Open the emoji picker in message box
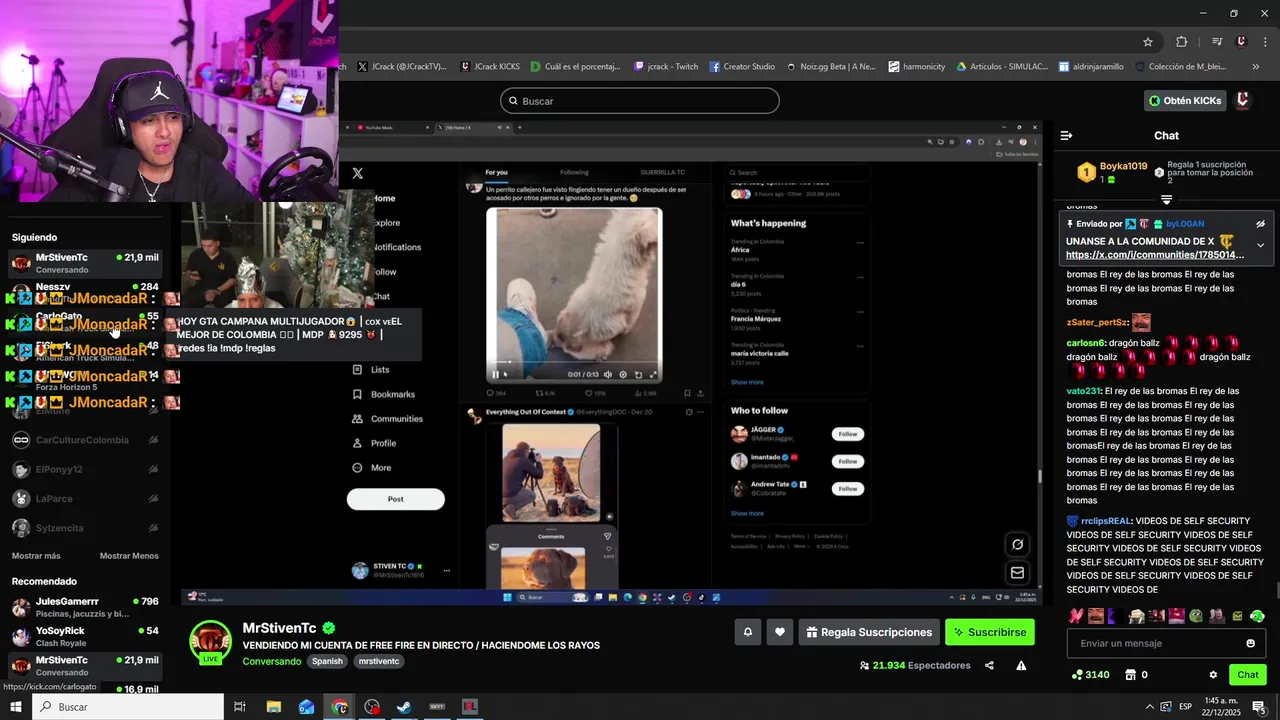Image resolution: width=1280 pixels, height=720 pixels. tap(1250, 643)
